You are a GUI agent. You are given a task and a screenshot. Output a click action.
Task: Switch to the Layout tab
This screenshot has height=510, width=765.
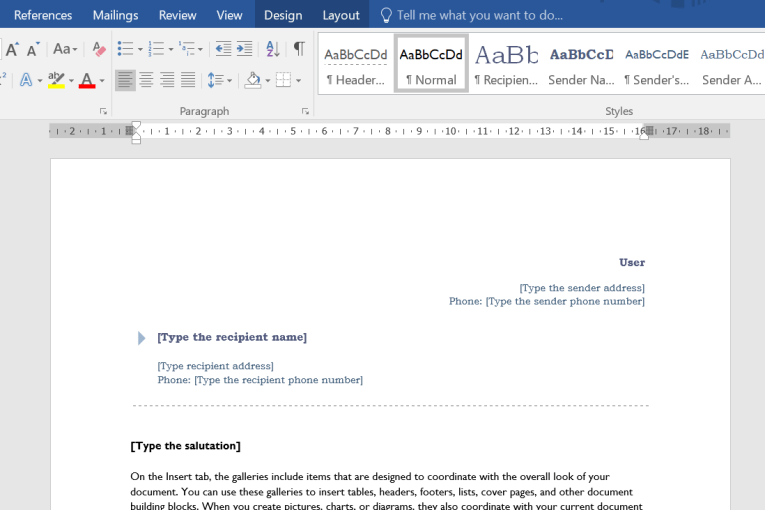[341, 15]
